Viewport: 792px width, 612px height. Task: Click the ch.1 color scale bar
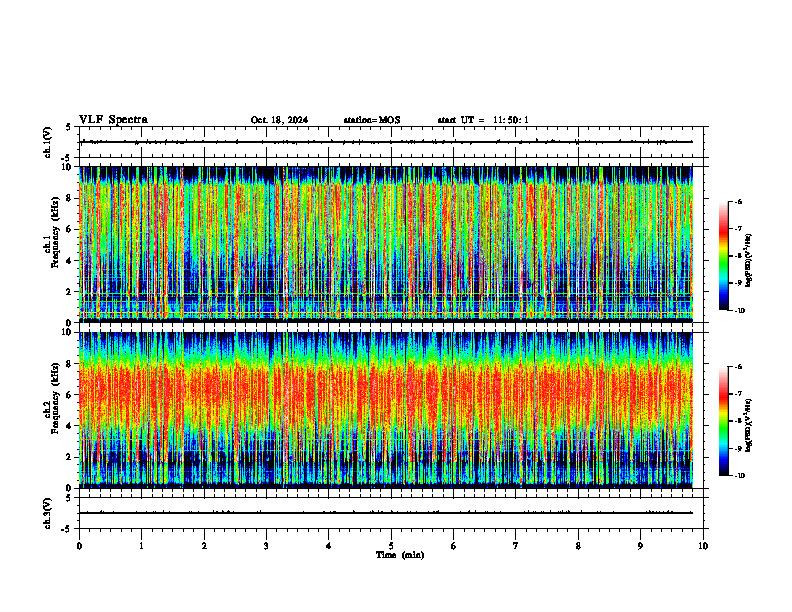[723, 256]
